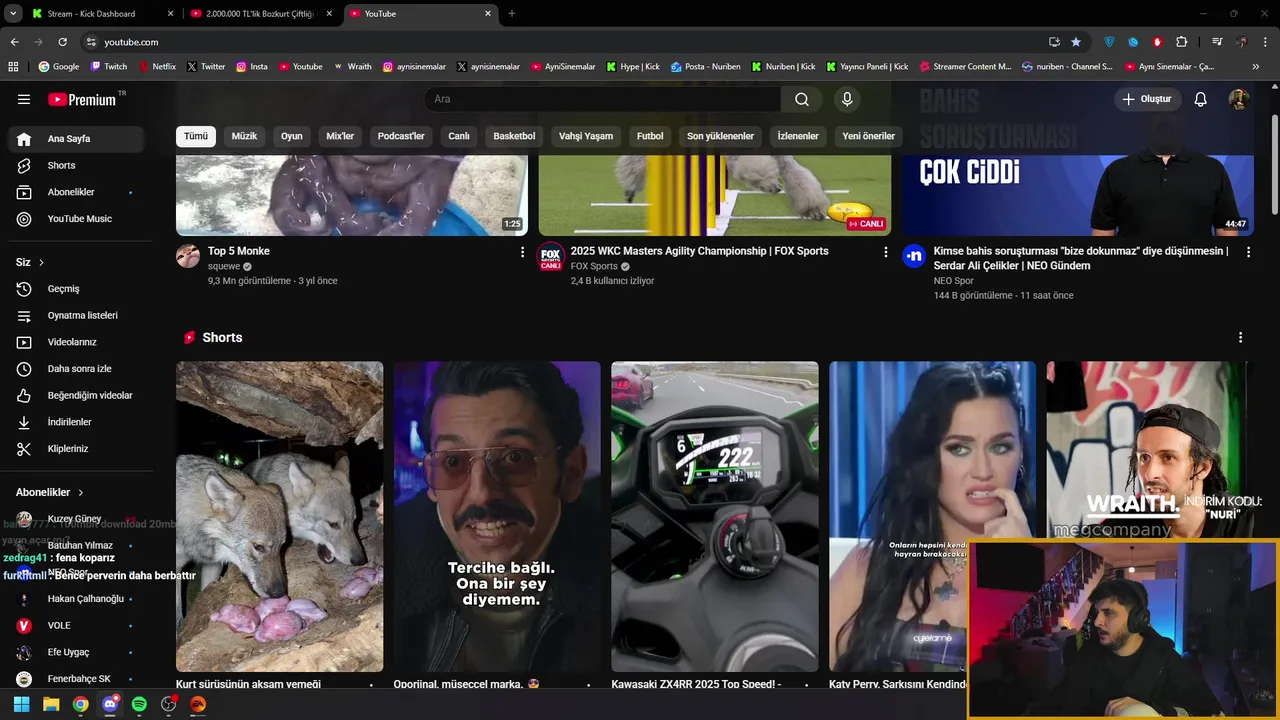Open OBS Studio from the taskbar
Screen dimensions: 1280x720
click(169, 704)
